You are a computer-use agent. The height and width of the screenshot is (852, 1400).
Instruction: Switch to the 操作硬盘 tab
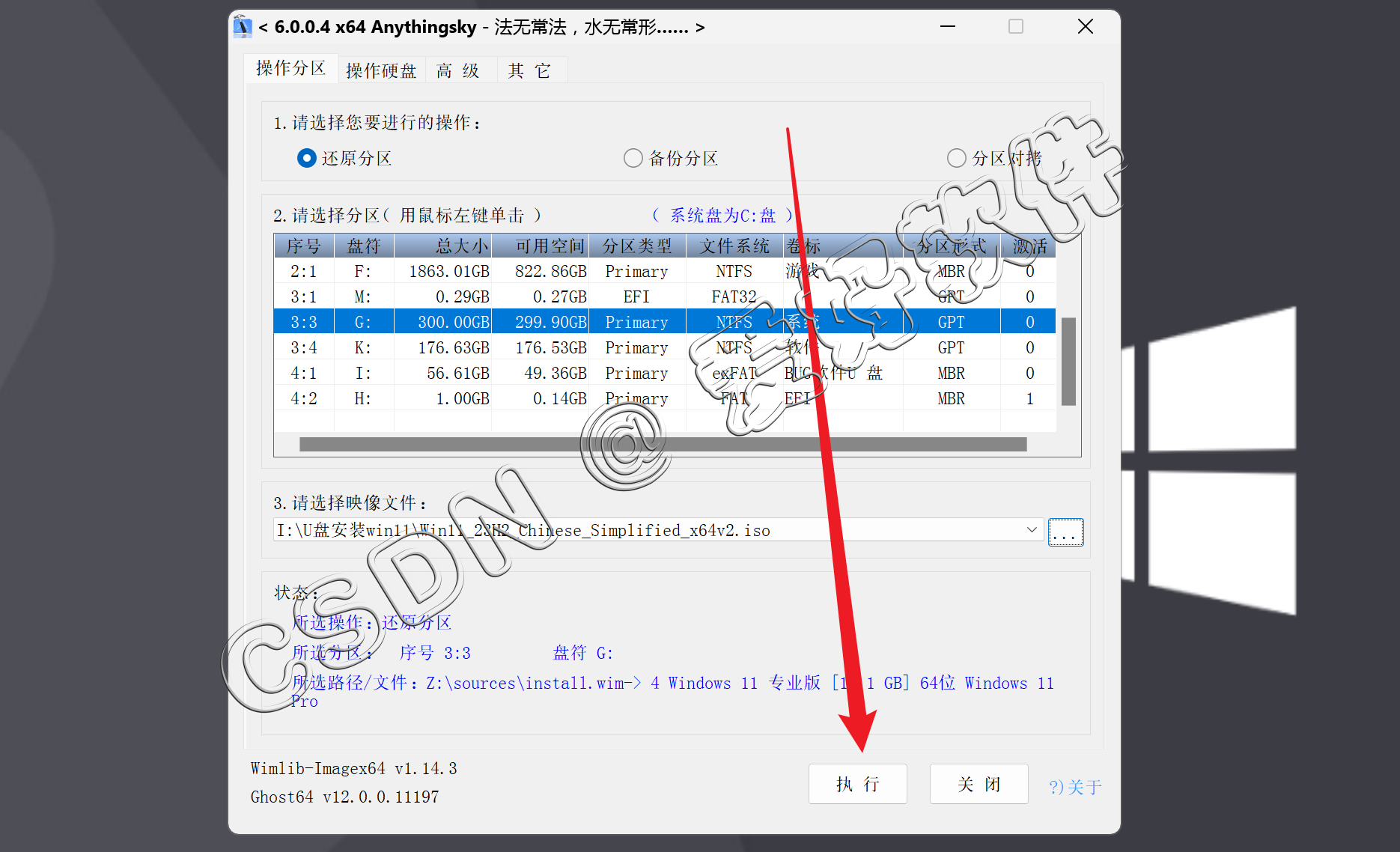click(x=381, y=70)
